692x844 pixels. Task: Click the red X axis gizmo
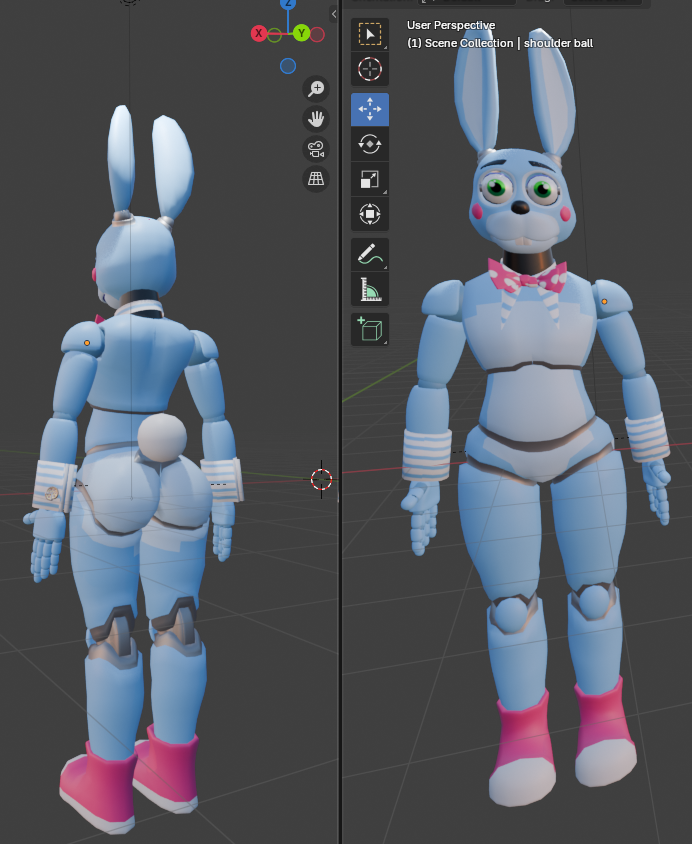click(259, 33)
